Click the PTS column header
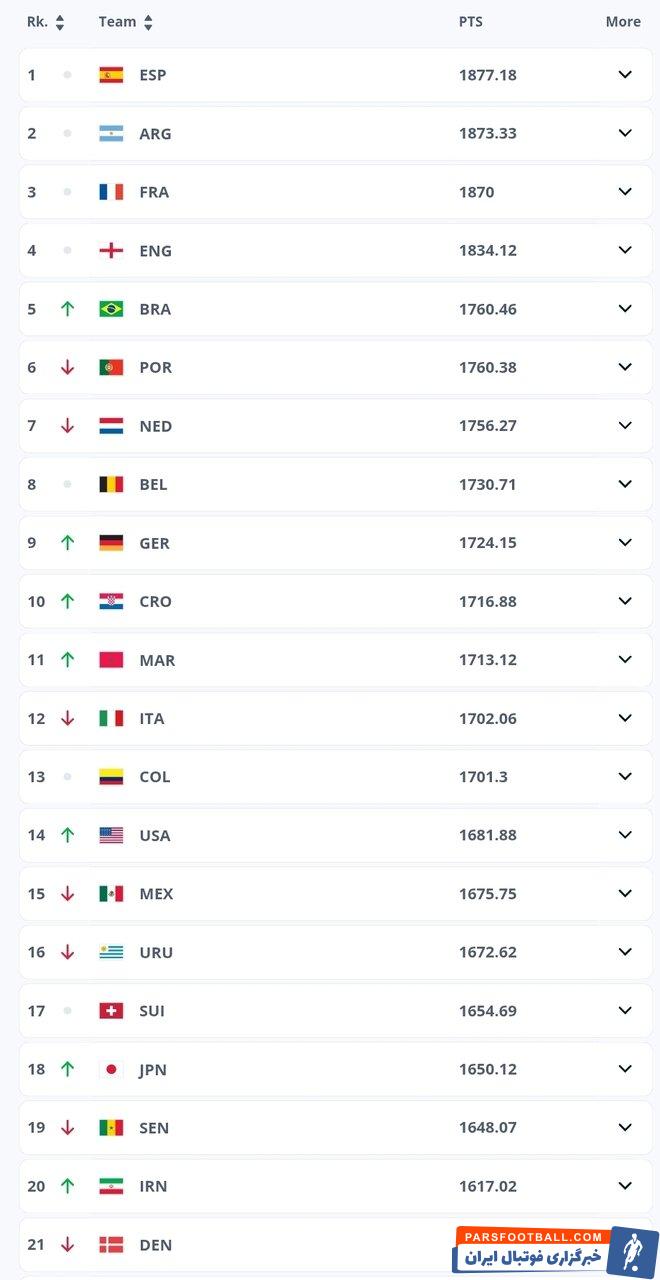The width and height of the screenshot is (660, 1280). 471,22
